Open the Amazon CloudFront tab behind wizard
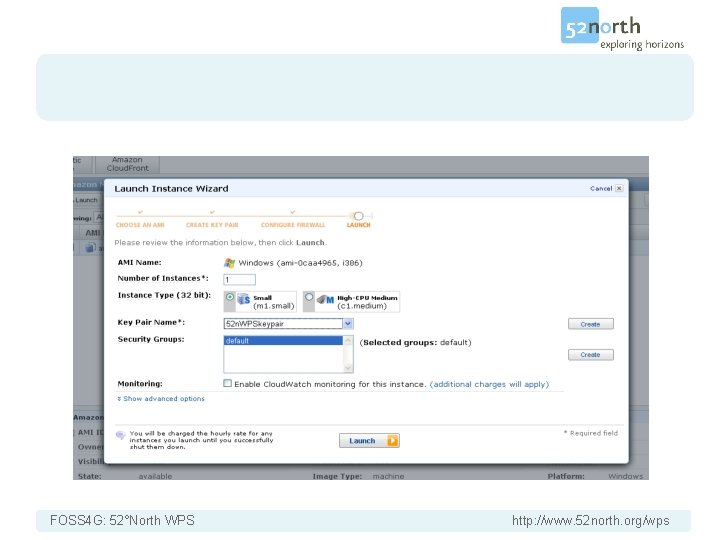Image resolution: width=720 pixels, height=540 pixels. [x=128, y=164]
